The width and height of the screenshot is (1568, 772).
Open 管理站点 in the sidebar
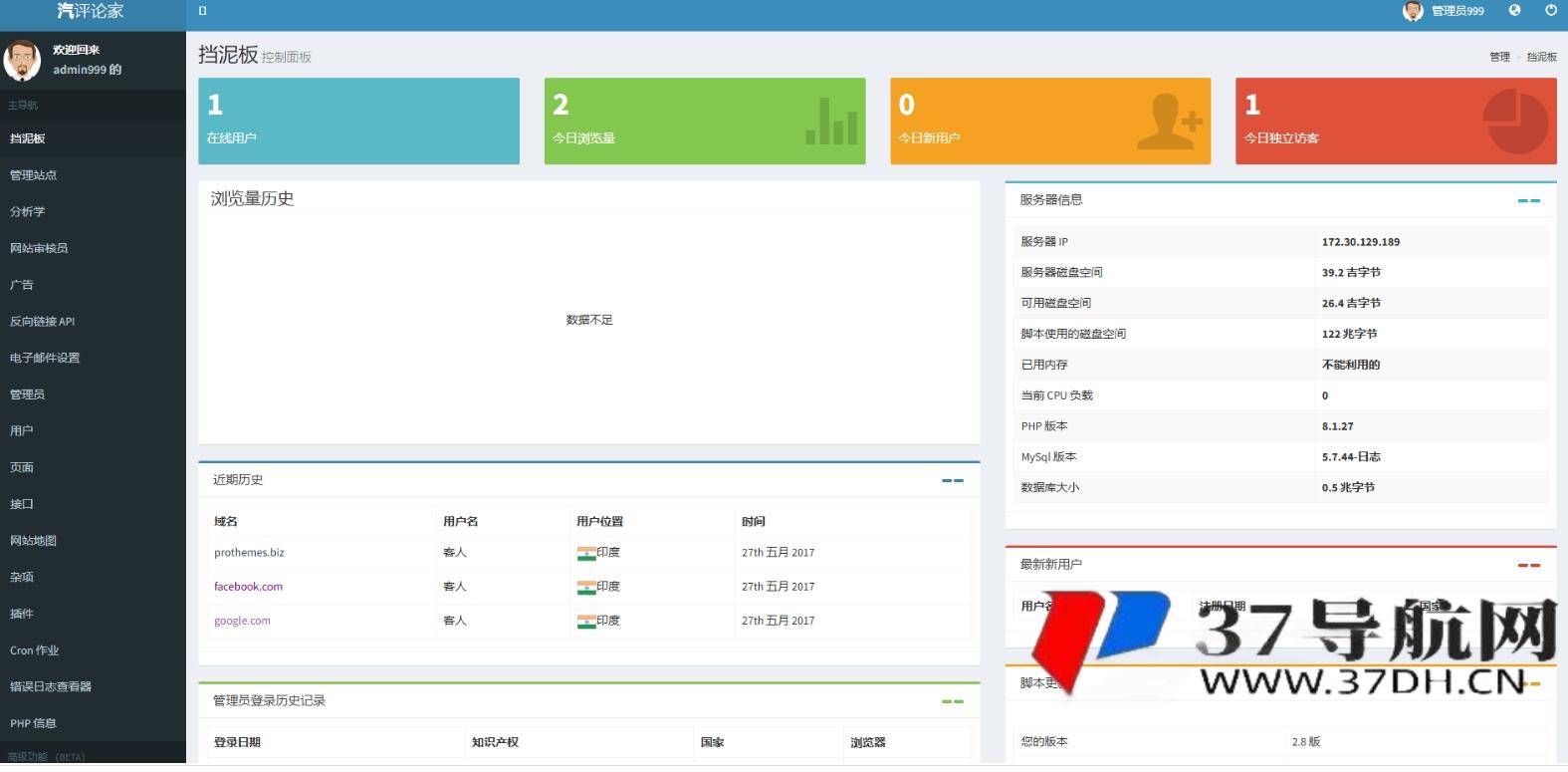[34, 175]
